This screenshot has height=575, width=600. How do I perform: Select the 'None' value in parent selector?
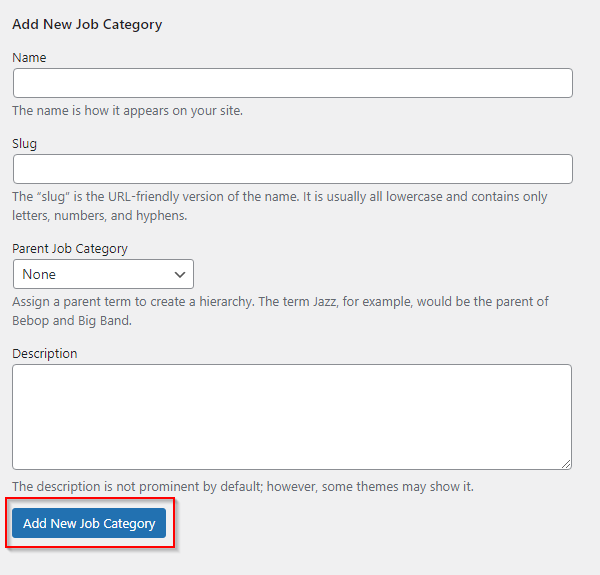pos(39,274)
